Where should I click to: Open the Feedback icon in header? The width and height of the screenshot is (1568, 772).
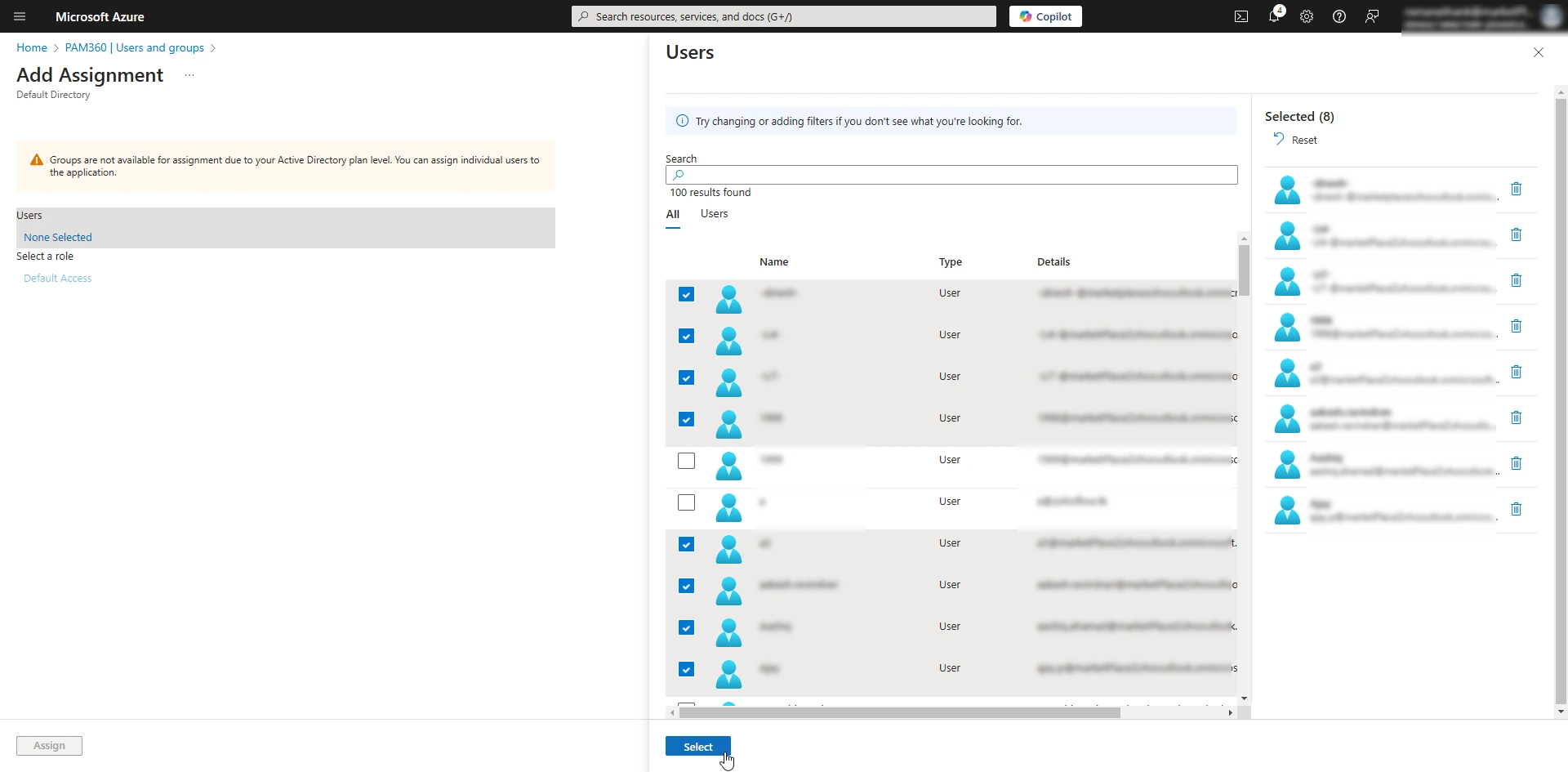pyautogui.click(x=1372, y=16)
